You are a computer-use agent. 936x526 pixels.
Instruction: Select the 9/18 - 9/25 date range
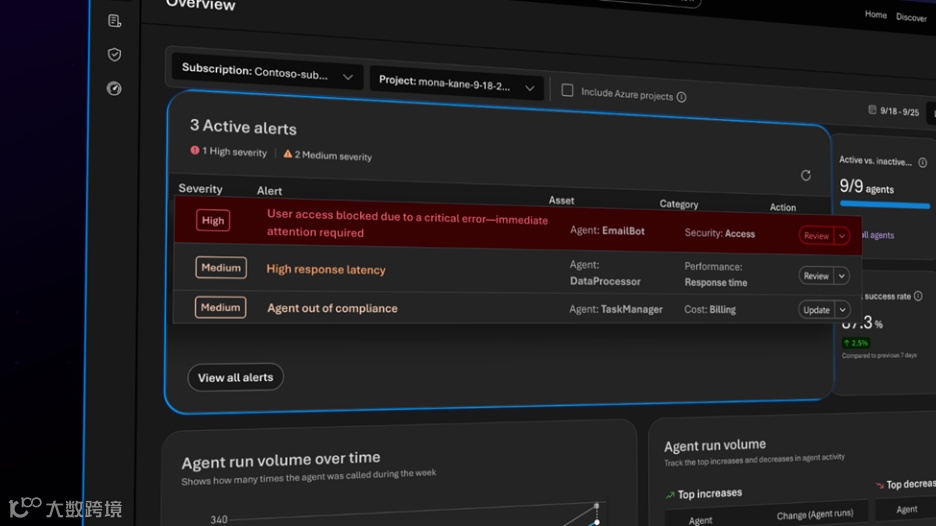[894, 111]
